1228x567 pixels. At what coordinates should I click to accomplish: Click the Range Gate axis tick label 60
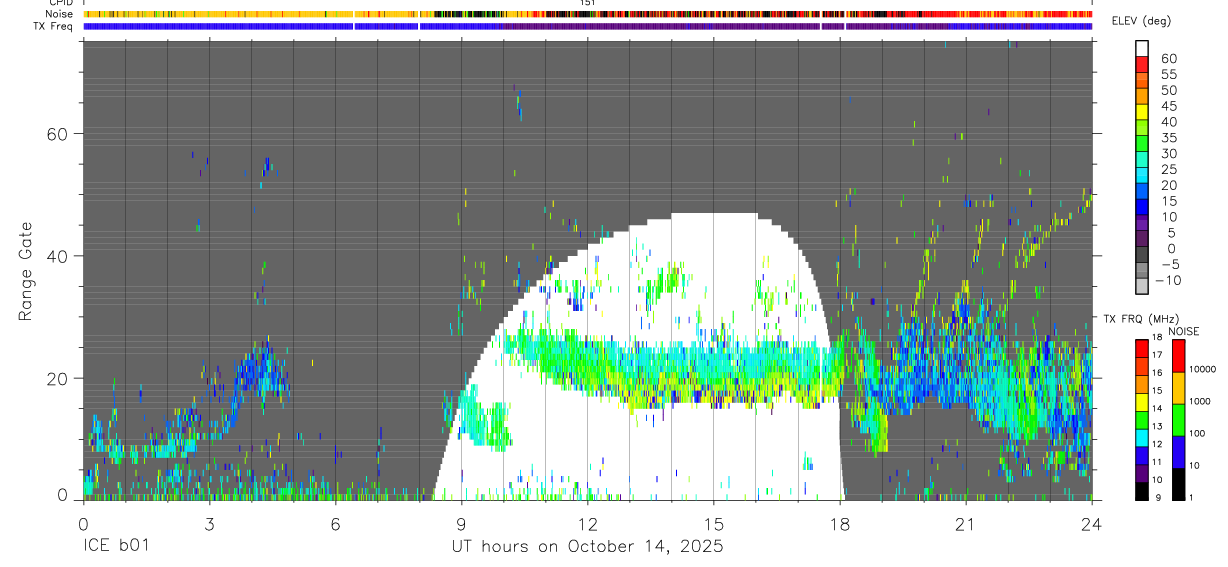click(x=57, y=134)
